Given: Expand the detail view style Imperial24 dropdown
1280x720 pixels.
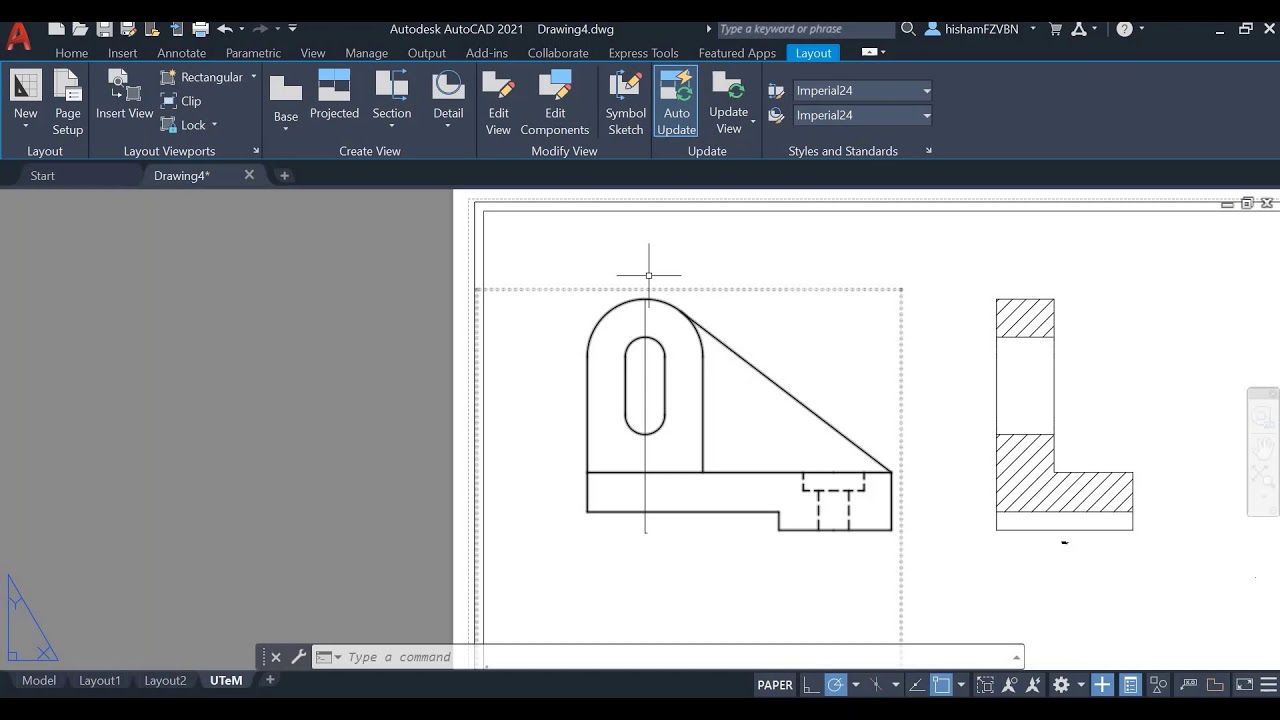Looking at the screenshot, I should pyautogui.click(x=926, y=116).
